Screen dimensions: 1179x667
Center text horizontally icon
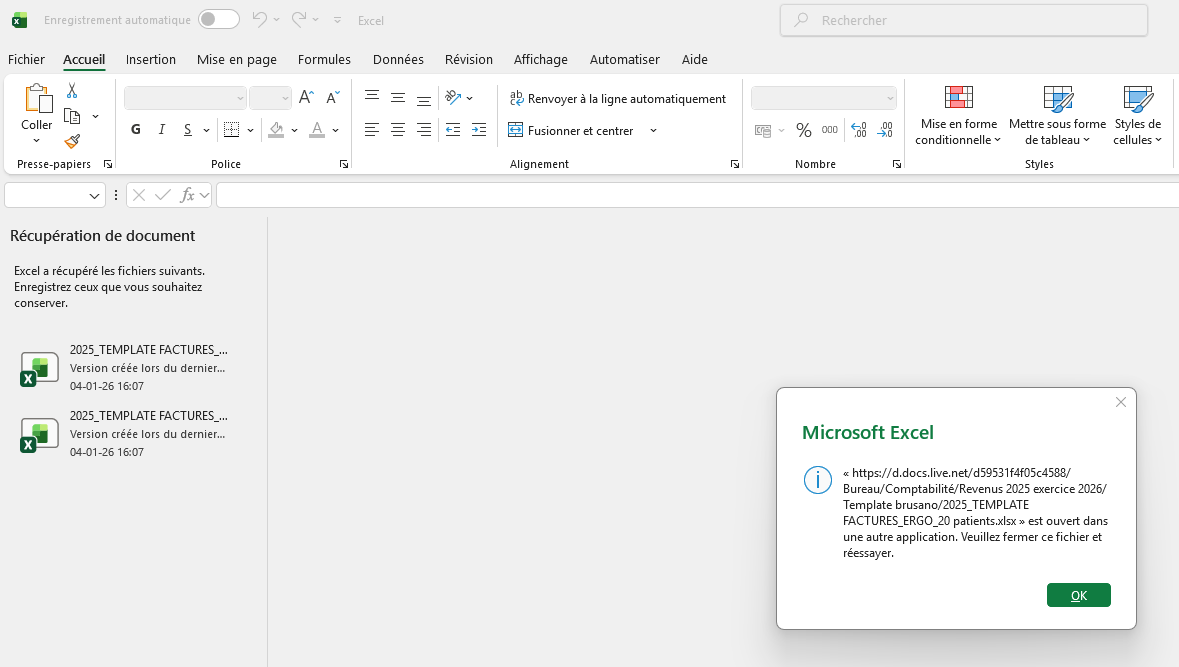tap(398, 130)
